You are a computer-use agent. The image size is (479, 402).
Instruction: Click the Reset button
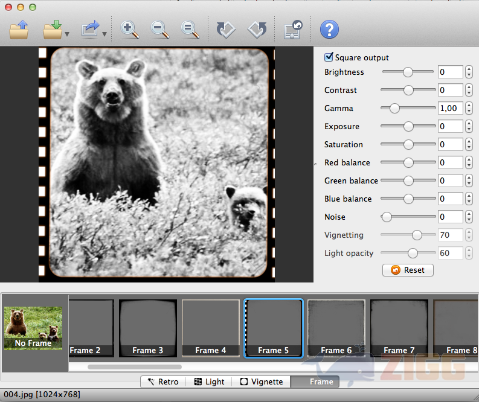[408, 270]
